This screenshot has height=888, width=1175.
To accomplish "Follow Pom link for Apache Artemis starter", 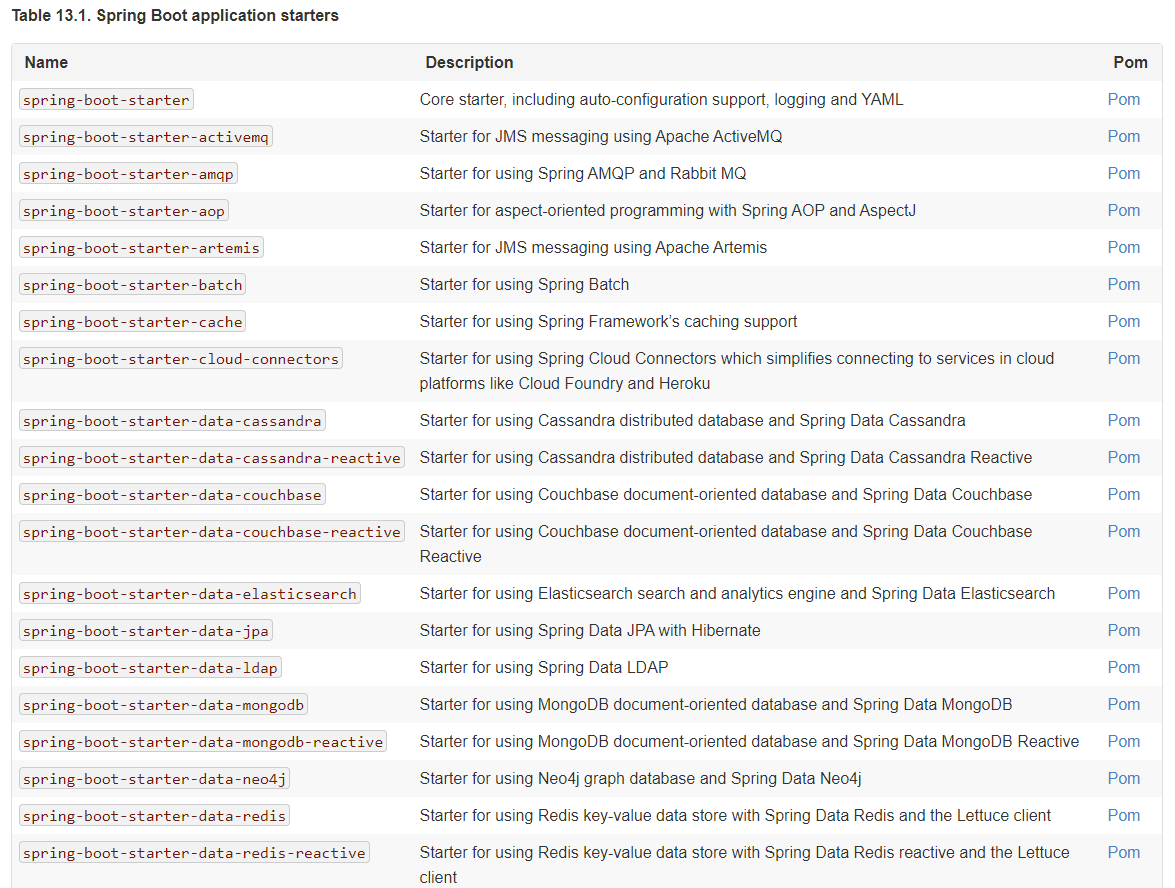I will 1123,247.
